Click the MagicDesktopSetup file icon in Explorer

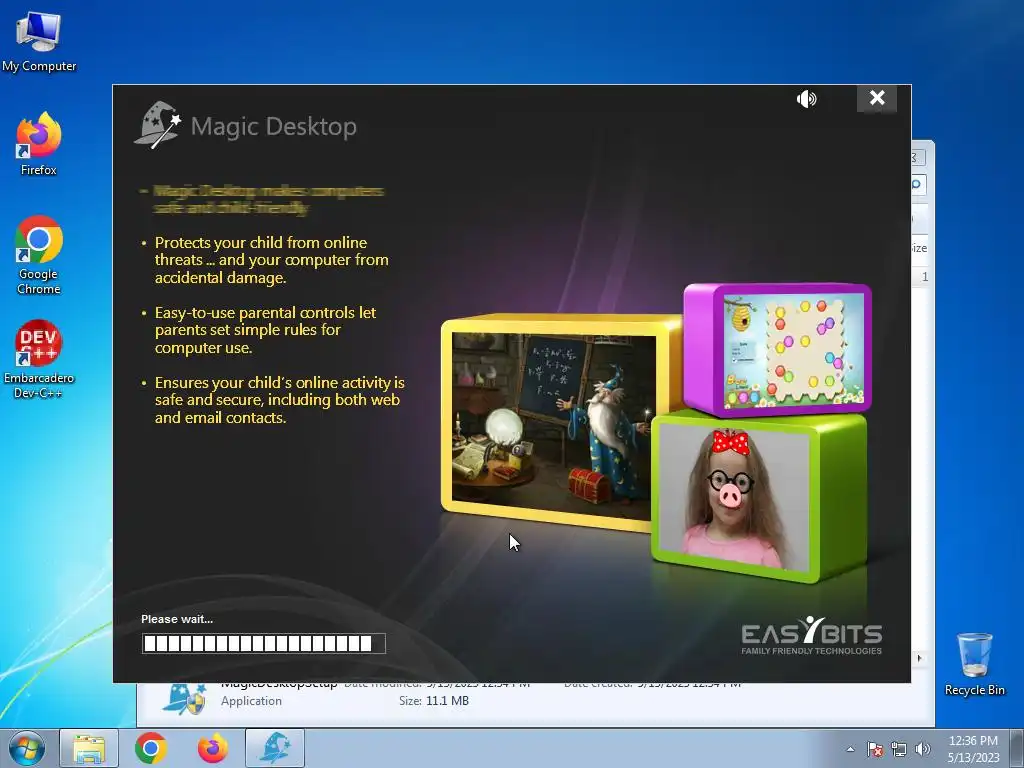(x=184, y=699)
